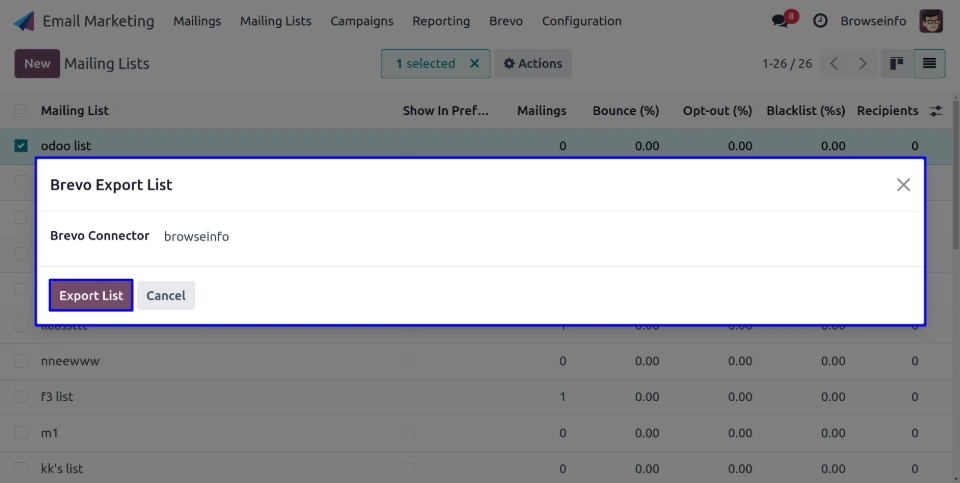Screen dimensions: 960x483
Task: Close the Brevo Export List dialog
Action: pos(903,185)
